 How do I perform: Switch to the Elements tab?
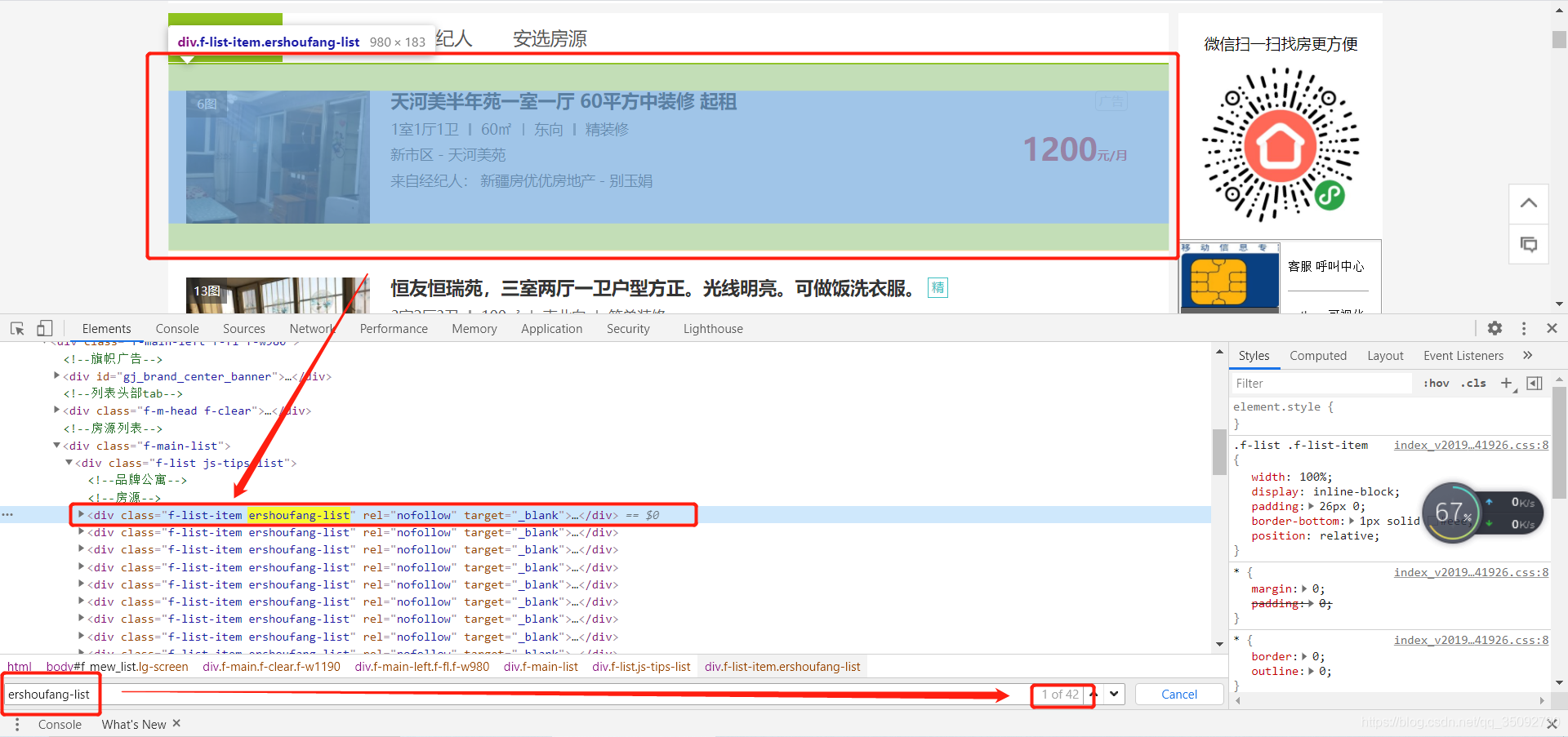click(x=106, y=328)
